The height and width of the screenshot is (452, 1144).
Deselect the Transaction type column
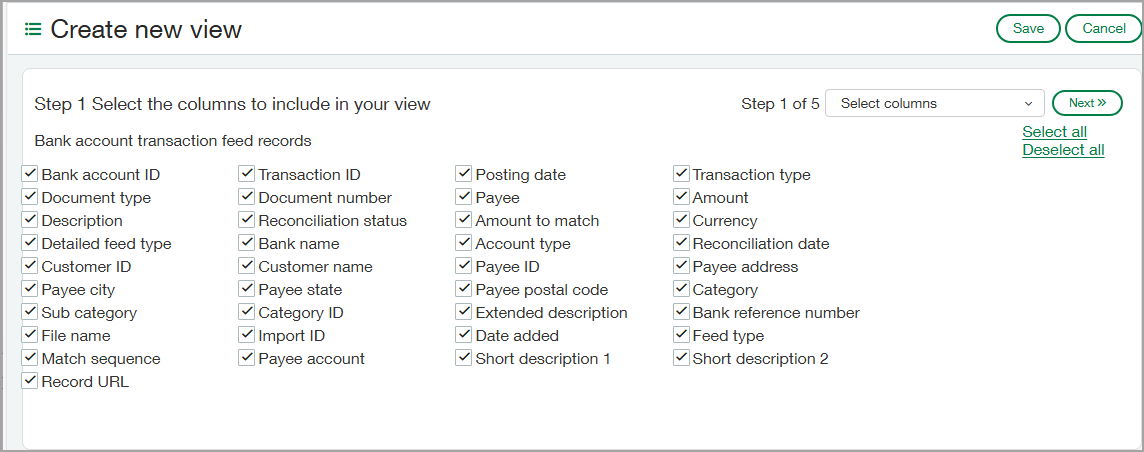click(681, 174)
